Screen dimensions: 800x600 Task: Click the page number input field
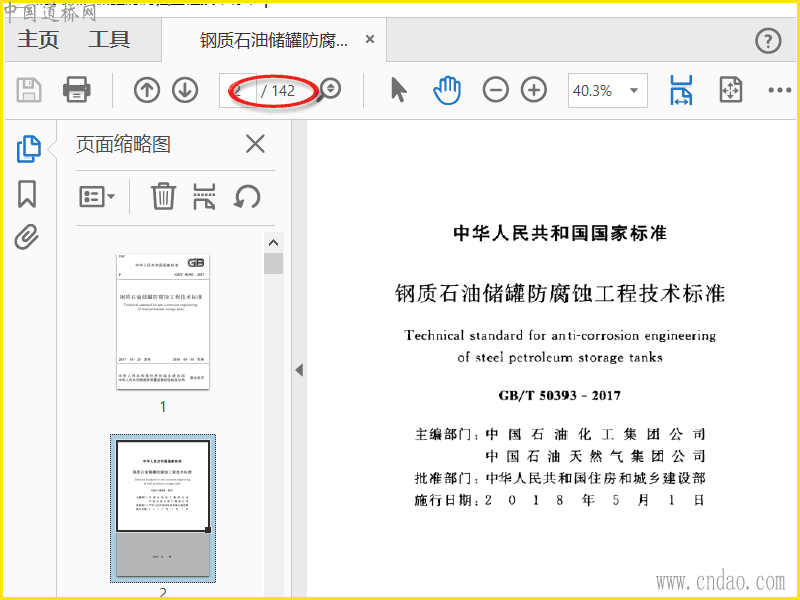(238, 91)
